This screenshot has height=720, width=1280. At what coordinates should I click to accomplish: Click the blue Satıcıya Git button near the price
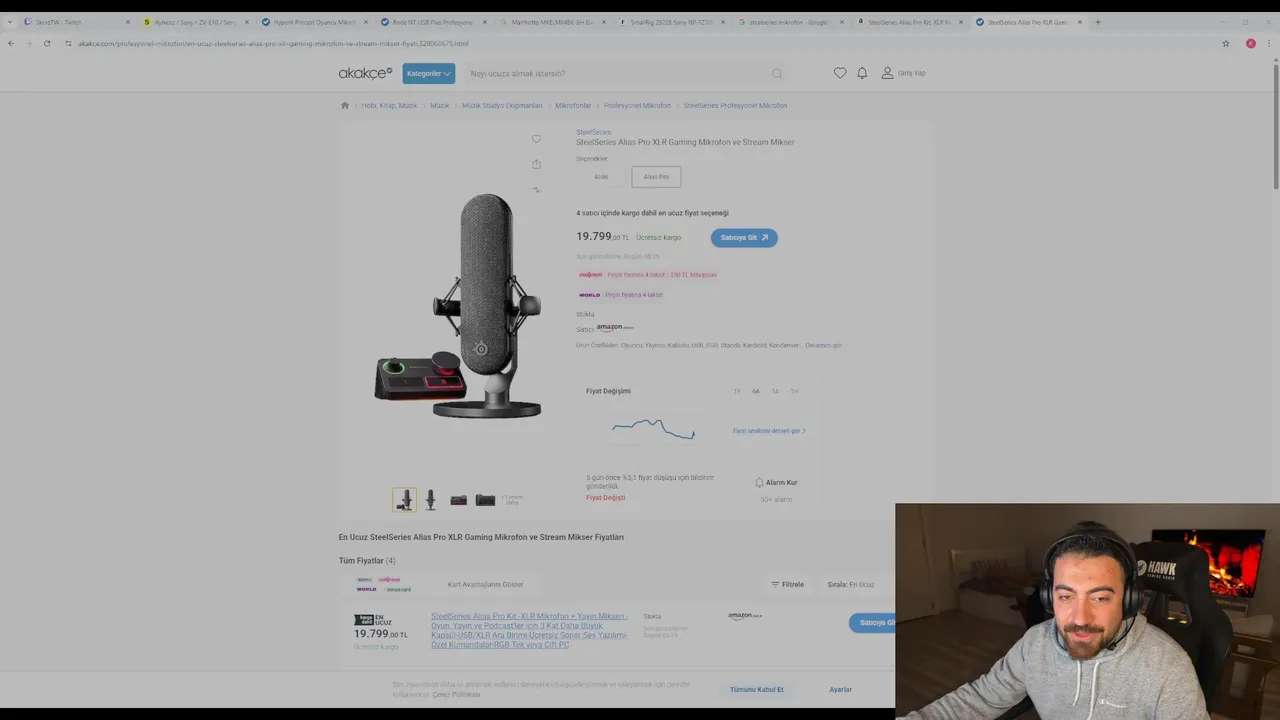pos(744,238)
